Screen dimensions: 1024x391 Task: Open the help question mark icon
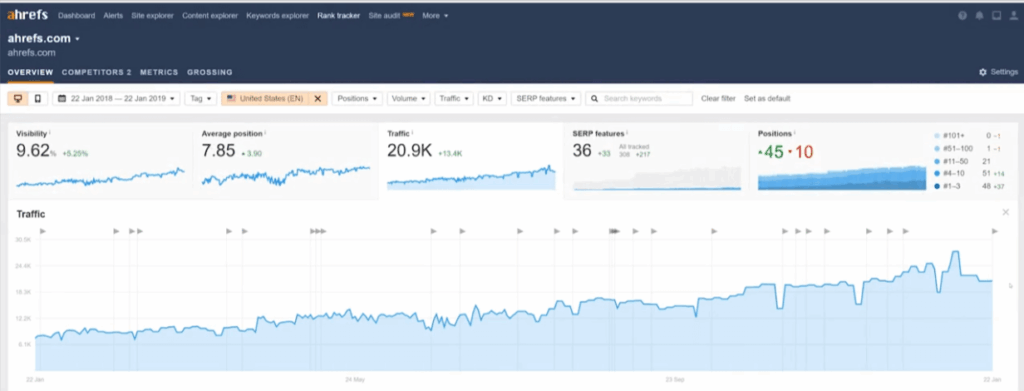(962, 16)
